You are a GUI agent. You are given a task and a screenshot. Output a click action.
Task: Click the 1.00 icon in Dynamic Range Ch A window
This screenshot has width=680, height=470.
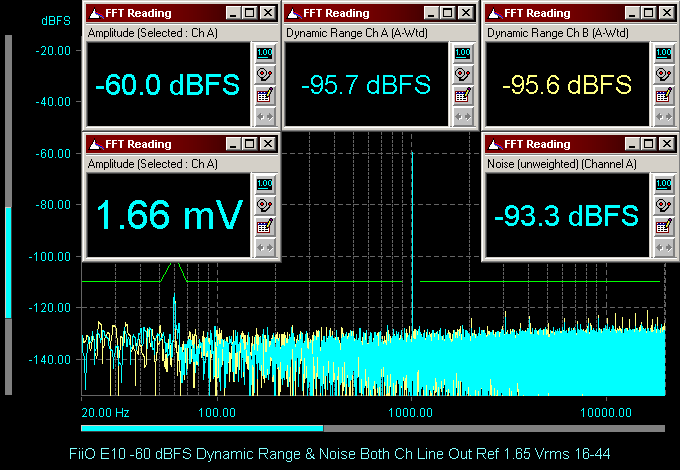click(x=463, y=53)
